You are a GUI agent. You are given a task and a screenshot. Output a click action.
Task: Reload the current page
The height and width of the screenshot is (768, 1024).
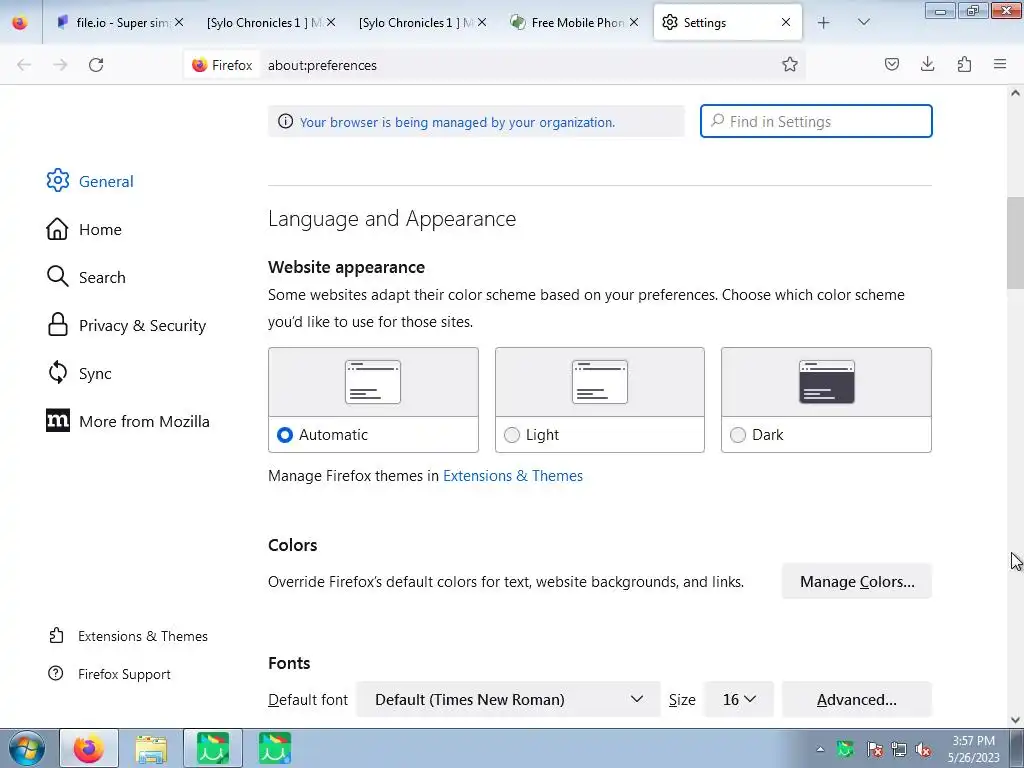point(96,65)
